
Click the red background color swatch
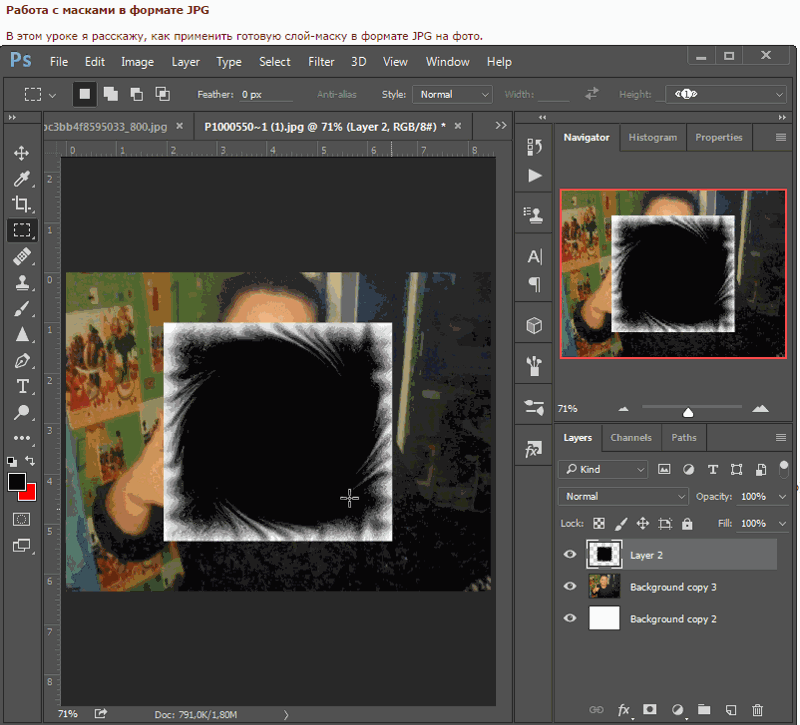30,494
